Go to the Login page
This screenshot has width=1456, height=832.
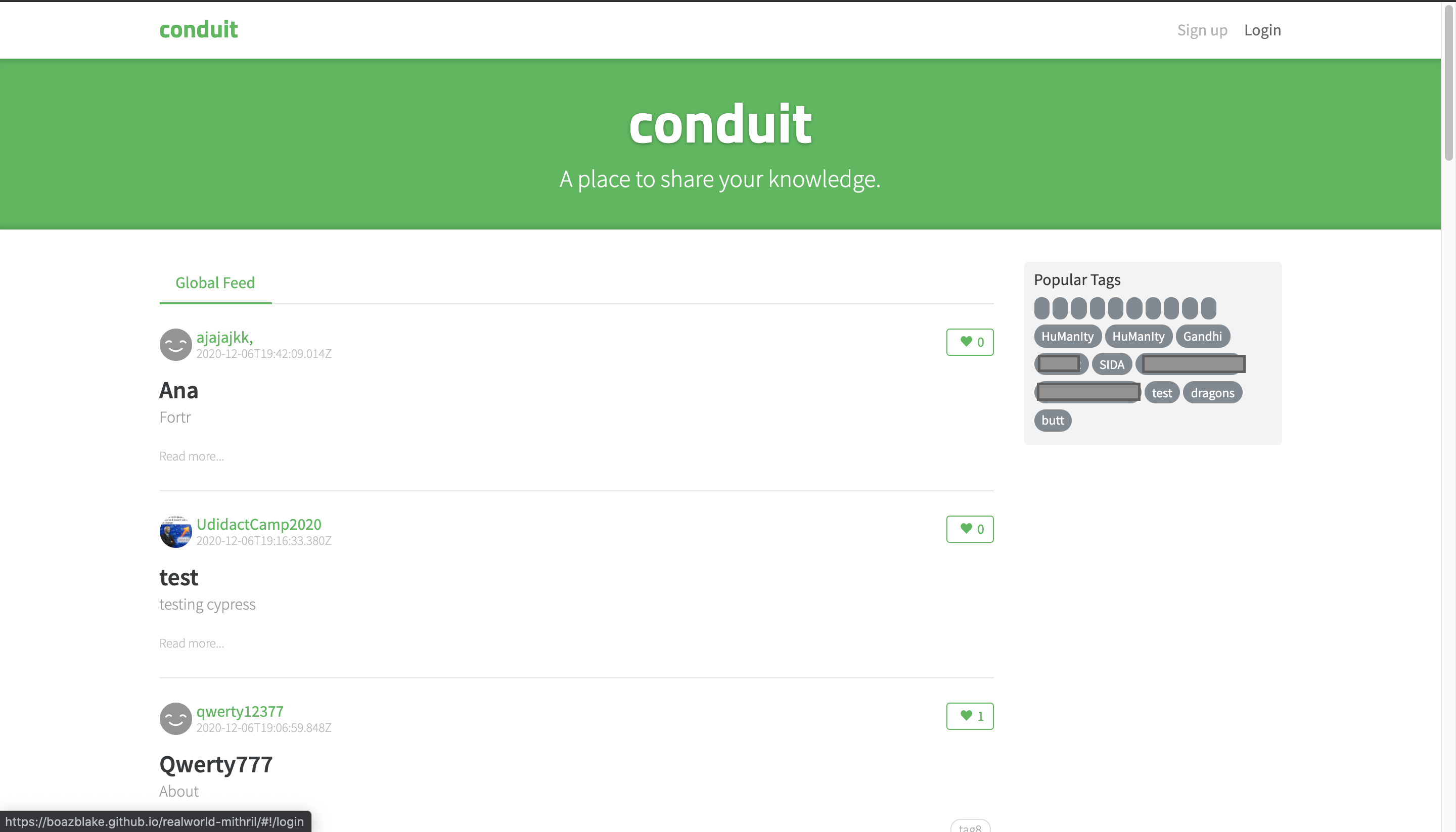(x=1262, y=30)
